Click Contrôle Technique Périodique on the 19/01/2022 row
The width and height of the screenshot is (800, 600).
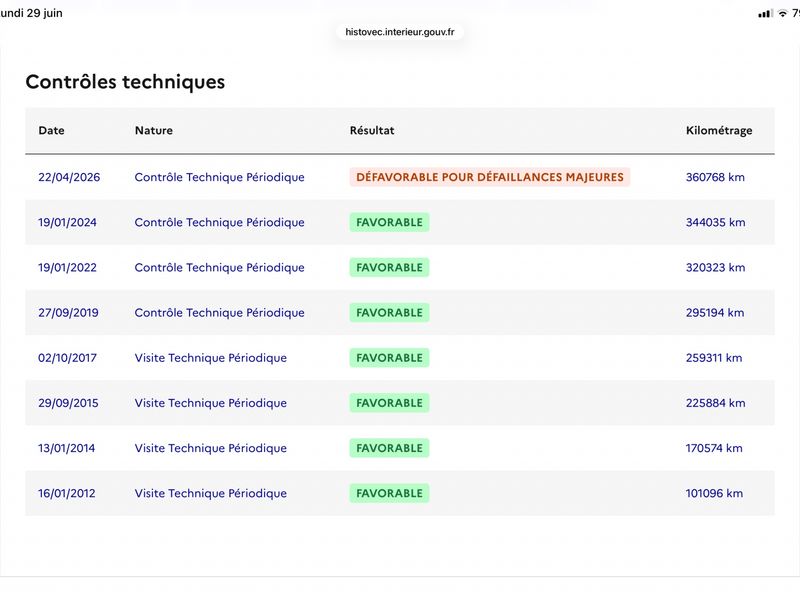pos(219,267)
